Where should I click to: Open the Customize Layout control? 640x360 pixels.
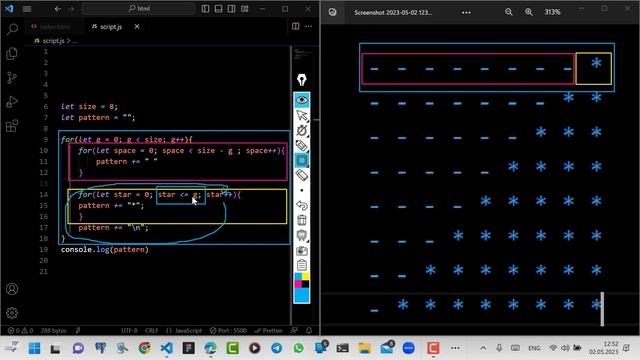pos(244,9)
